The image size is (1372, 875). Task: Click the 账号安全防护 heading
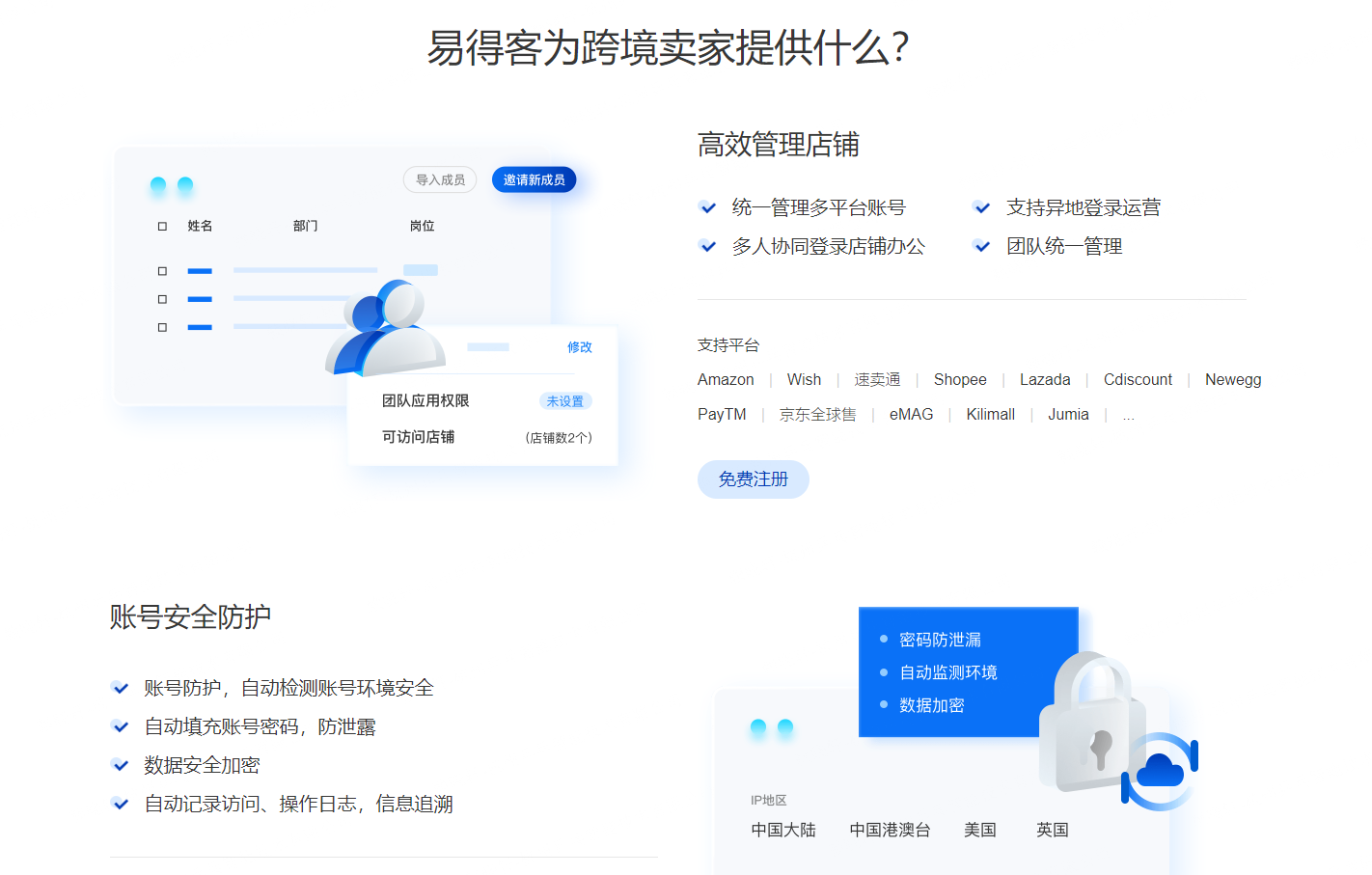(190, 616)
